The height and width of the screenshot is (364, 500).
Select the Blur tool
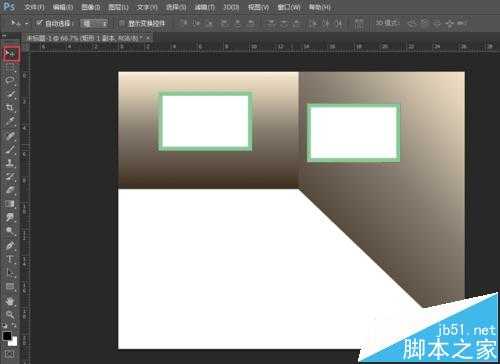pos(10,217)
